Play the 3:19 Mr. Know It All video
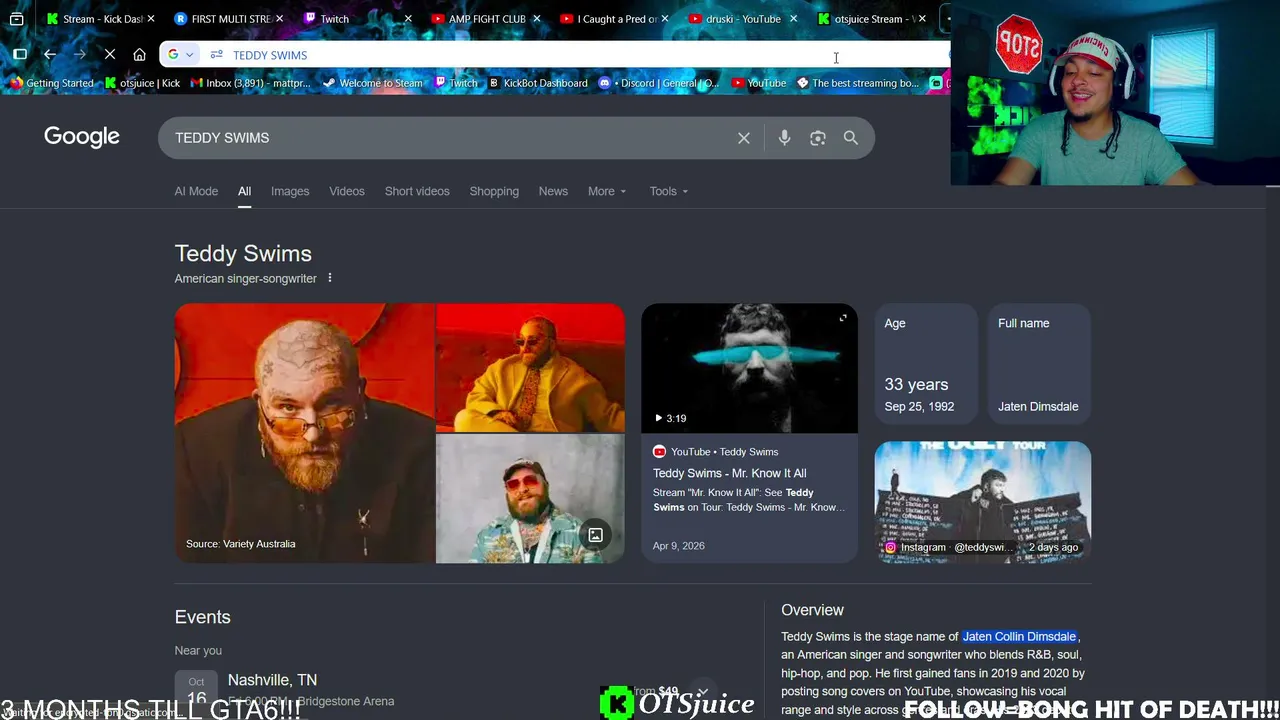 (749, 369)
